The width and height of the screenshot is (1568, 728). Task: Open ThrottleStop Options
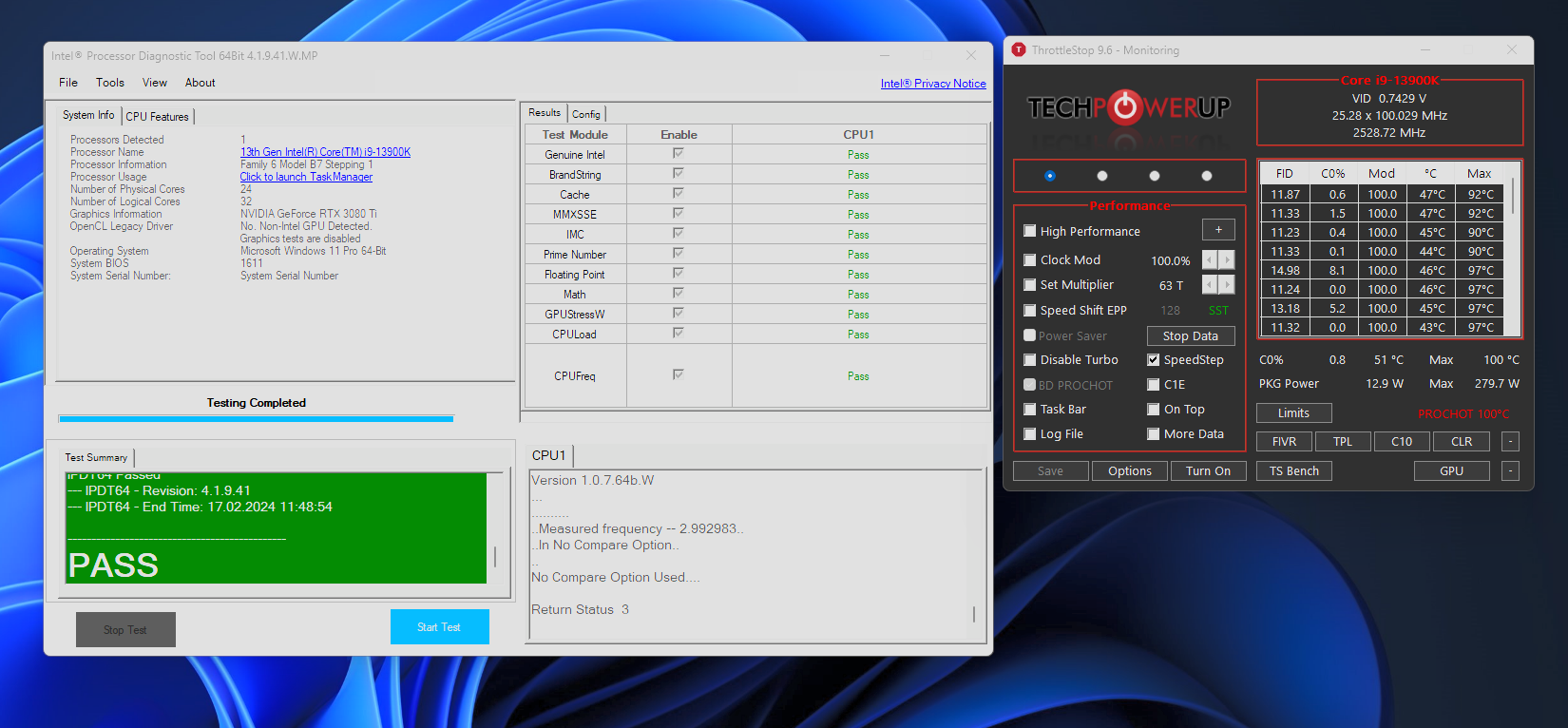[1129, 470]
